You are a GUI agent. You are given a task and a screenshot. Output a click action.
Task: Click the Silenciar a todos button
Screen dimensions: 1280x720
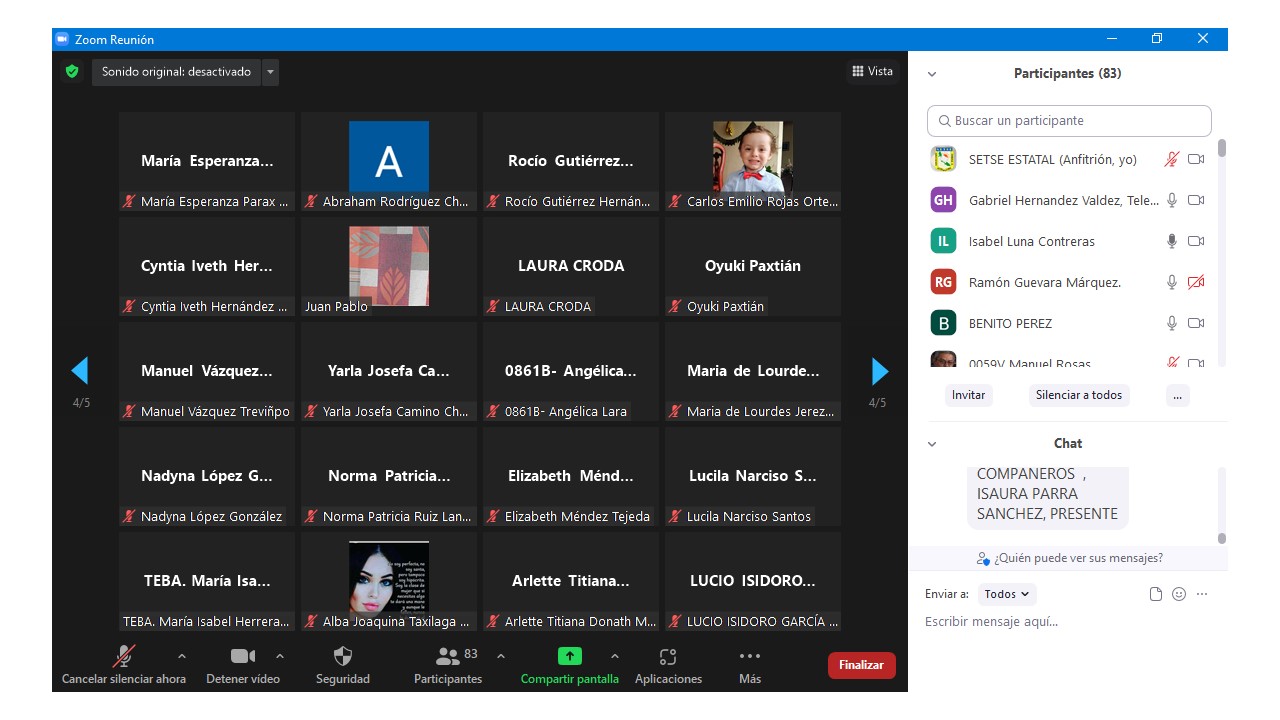coord(1078,395)
